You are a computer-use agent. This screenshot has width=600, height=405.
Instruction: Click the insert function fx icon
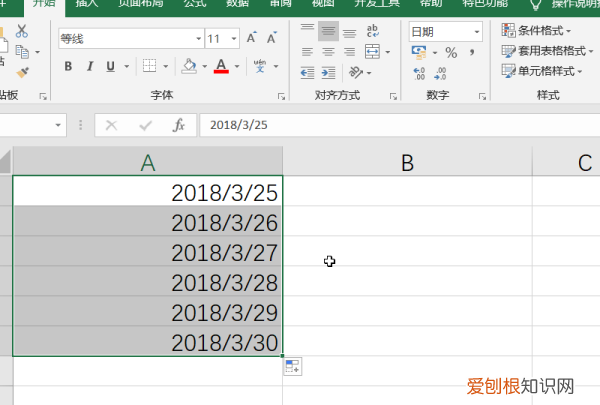(x=179, y=125)
